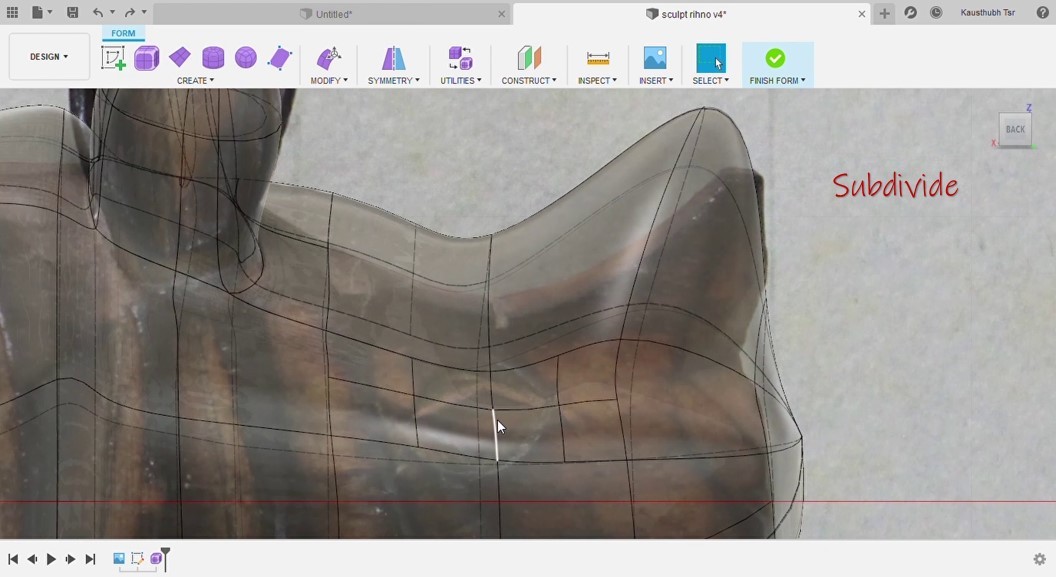Click the Insert image tool icon
Screen dimensions: 1056x577
(655, 58)
